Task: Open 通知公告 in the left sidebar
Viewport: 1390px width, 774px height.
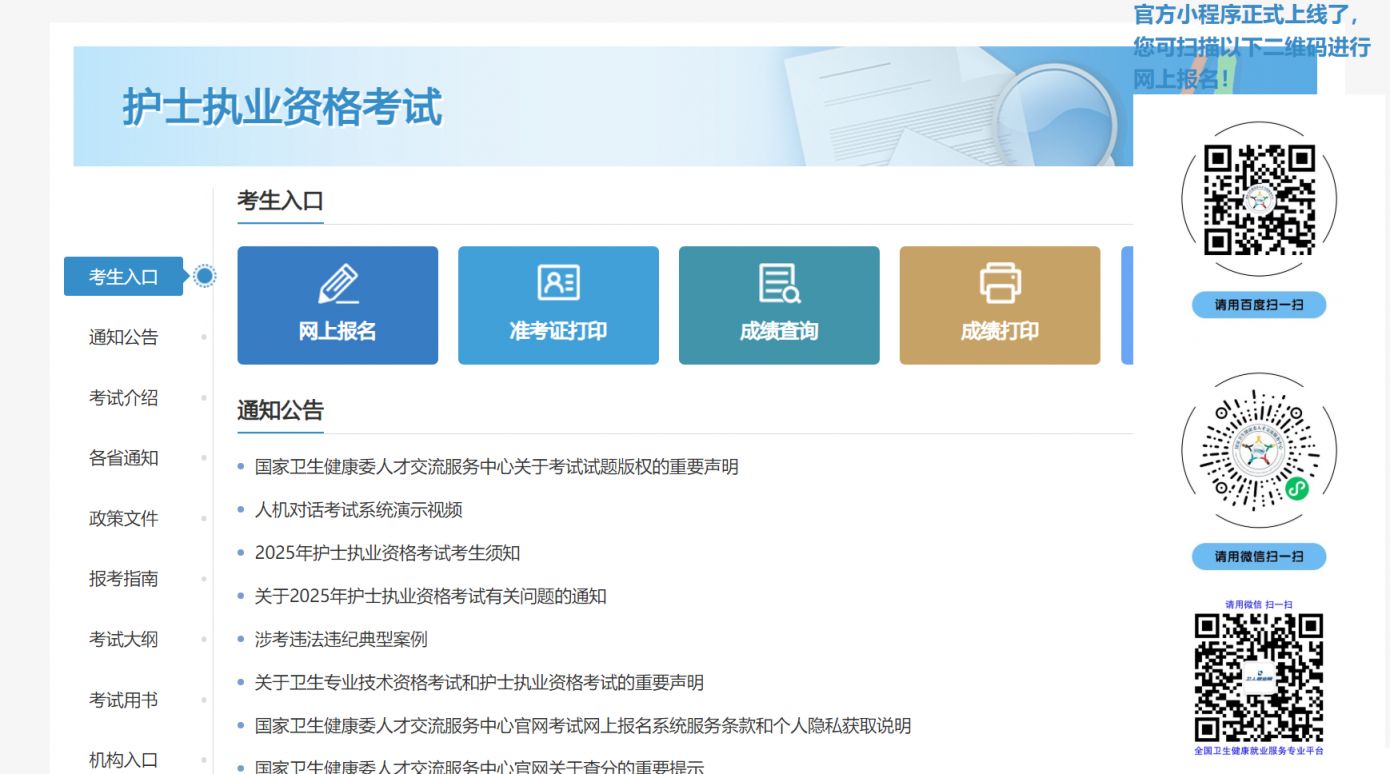Action: pyautogui.click(x=124, y=337)
